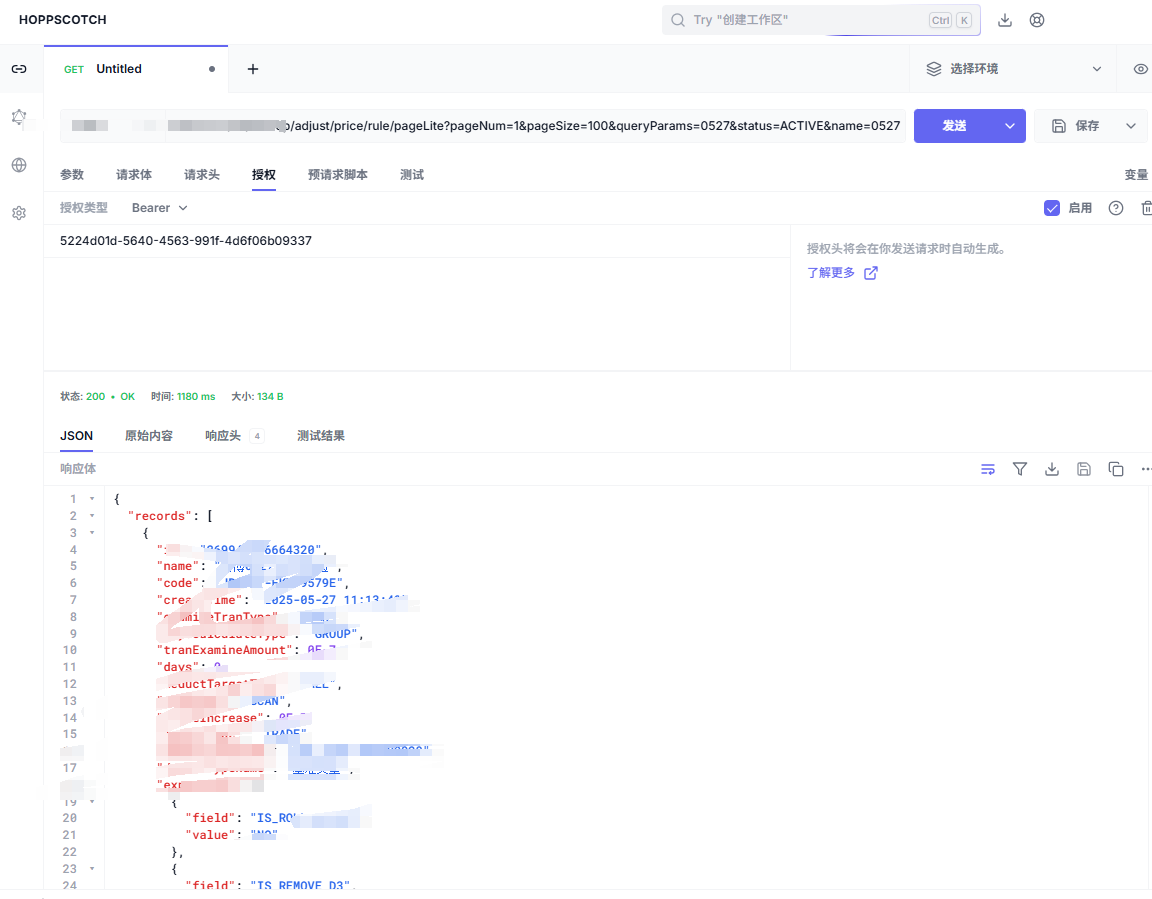Click the 授权类型 label
Screen dimensions: 1152x899
84,208
